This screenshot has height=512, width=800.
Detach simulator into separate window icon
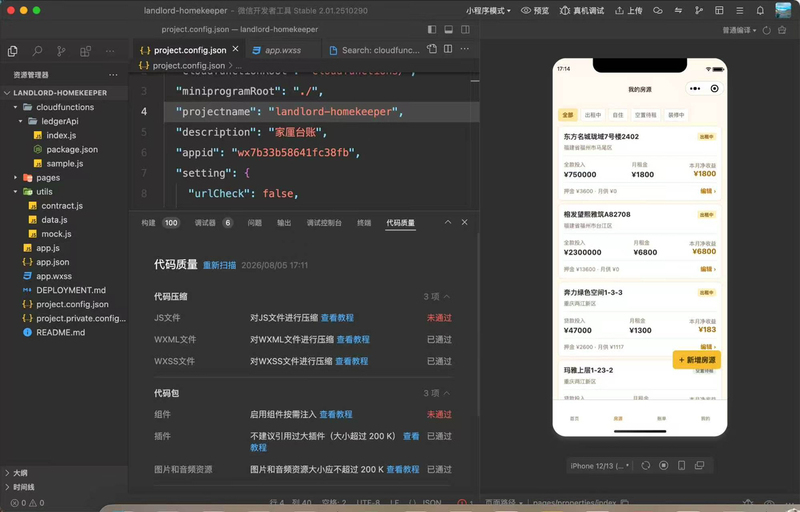(x=699, y=466)
